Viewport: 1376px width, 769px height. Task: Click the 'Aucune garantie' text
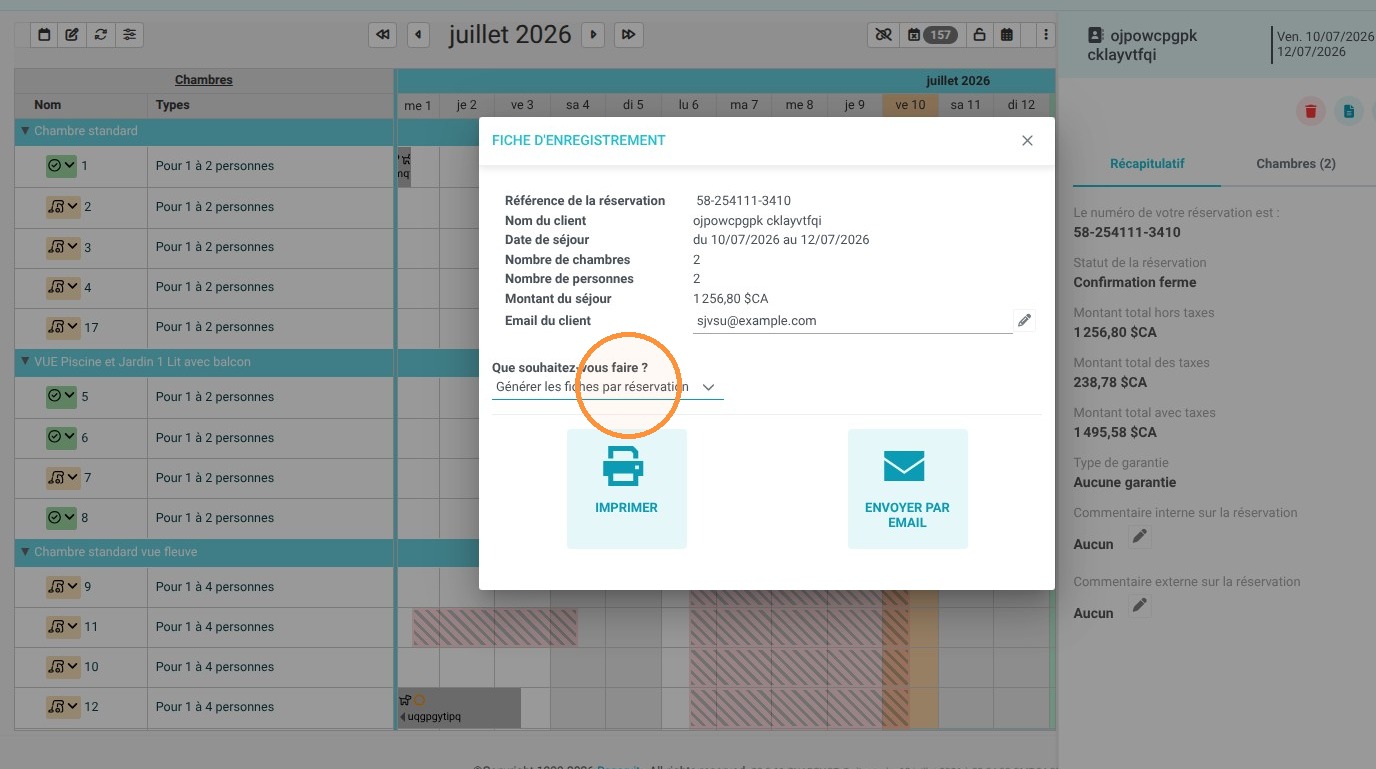click(x=1125, y=482)
